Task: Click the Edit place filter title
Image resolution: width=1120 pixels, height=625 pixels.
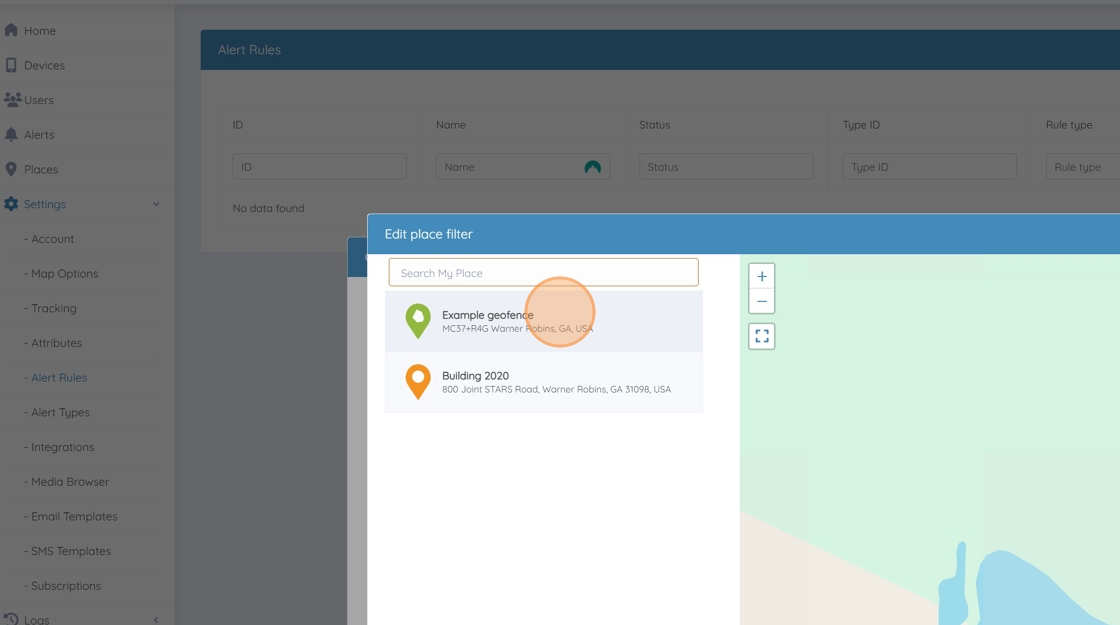Action: (x=429, y=234)
